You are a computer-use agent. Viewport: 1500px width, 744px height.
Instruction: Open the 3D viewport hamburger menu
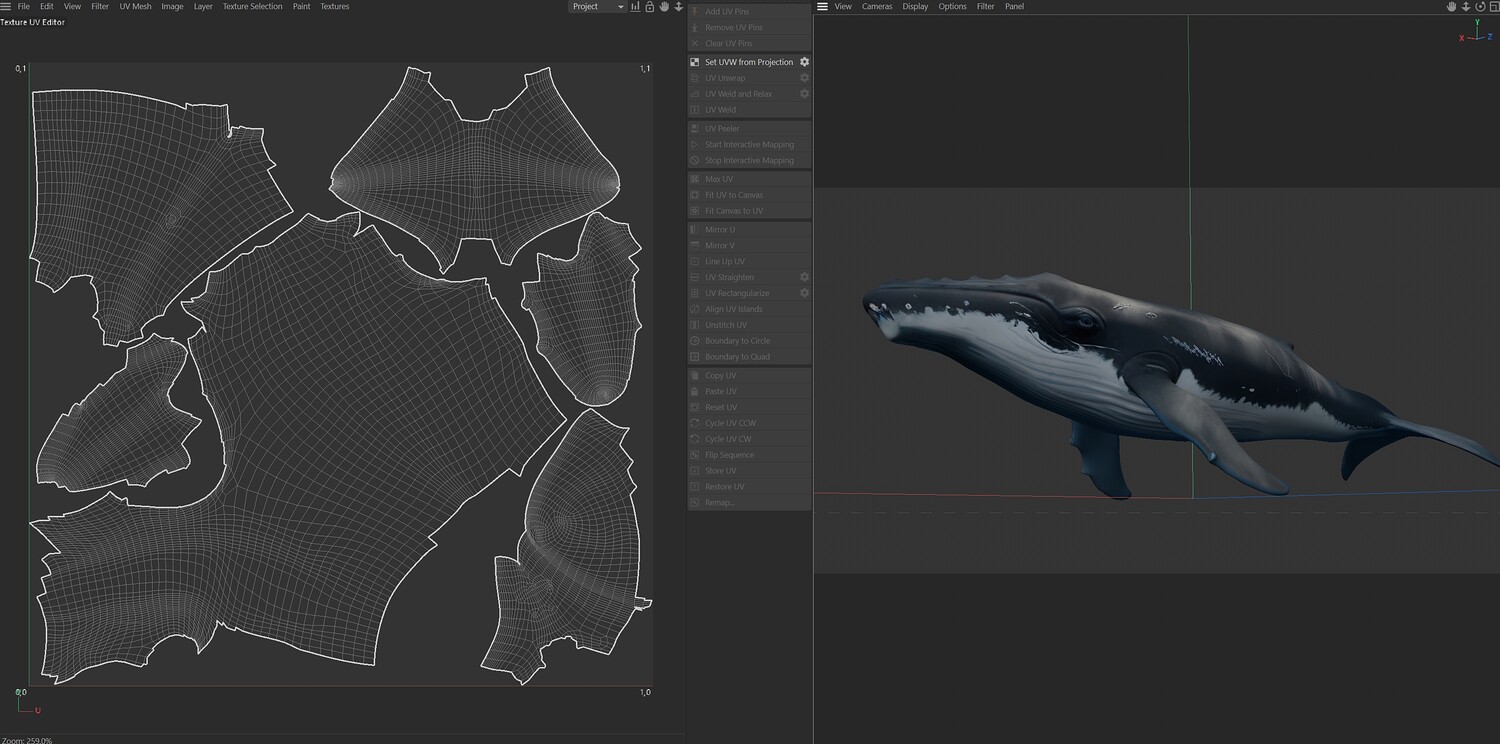pos(822,7)
